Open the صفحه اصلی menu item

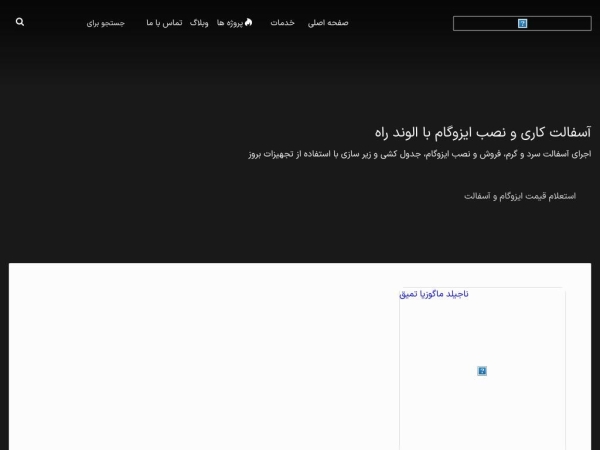tap(328, 23)
